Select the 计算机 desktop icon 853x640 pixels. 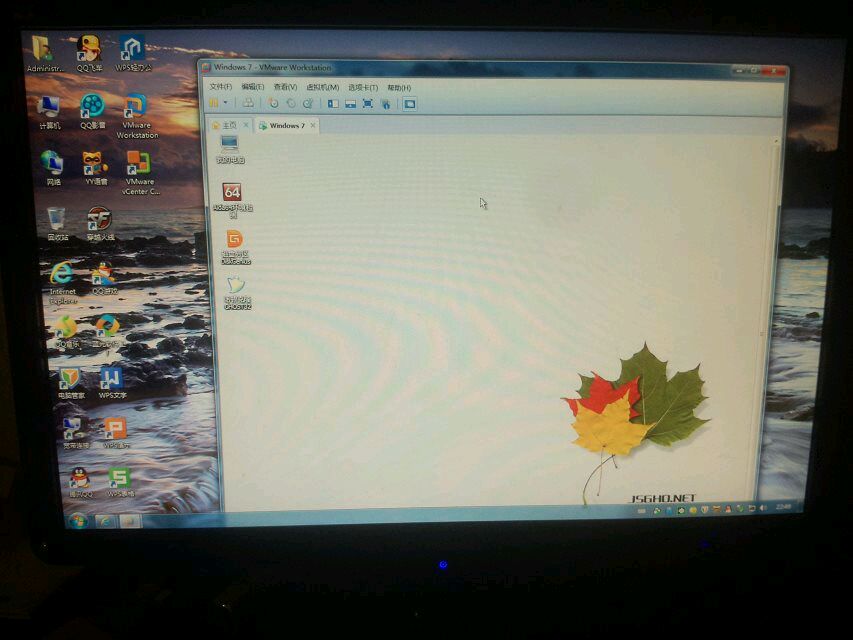tap(50, 112)
